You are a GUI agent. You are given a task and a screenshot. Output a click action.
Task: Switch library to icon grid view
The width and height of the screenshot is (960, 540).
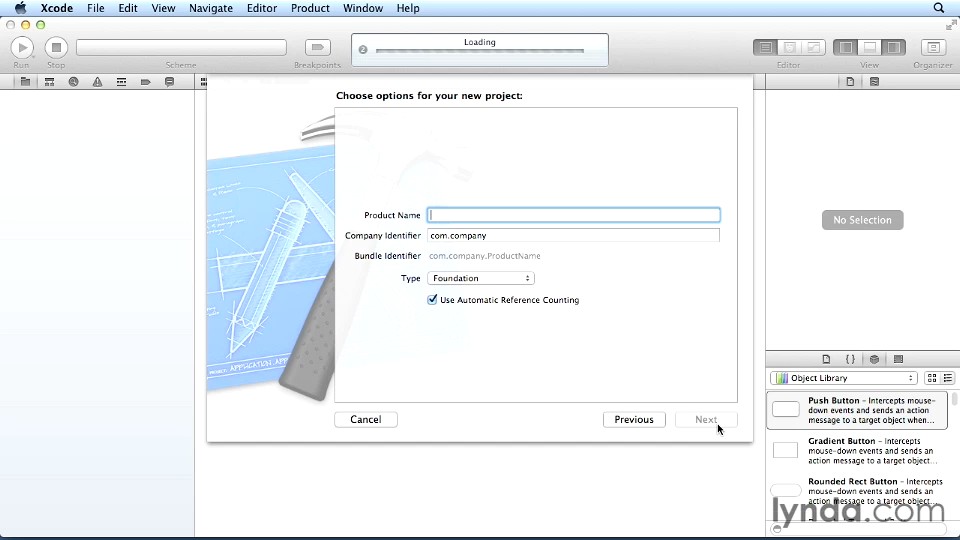932,378
